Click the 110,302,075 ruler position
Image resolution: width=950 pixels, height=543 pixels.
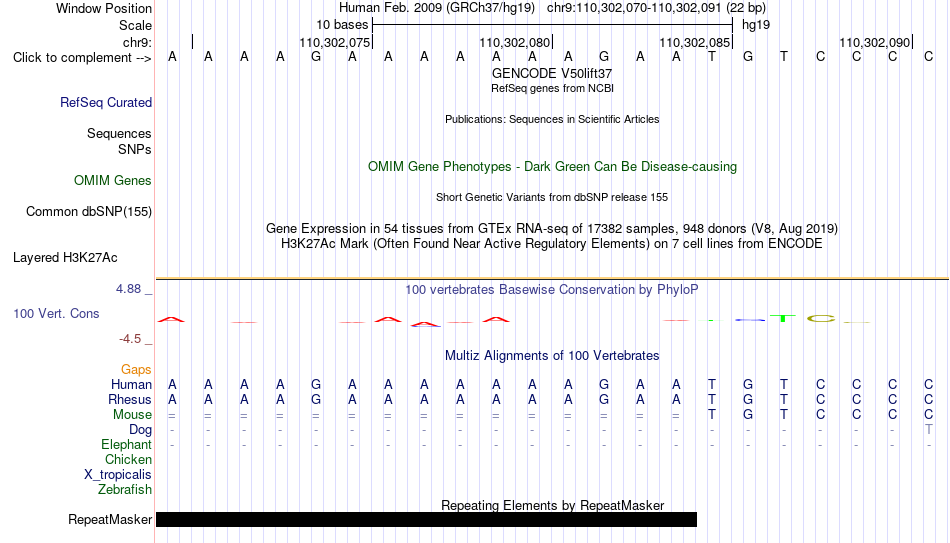[334, 43]
